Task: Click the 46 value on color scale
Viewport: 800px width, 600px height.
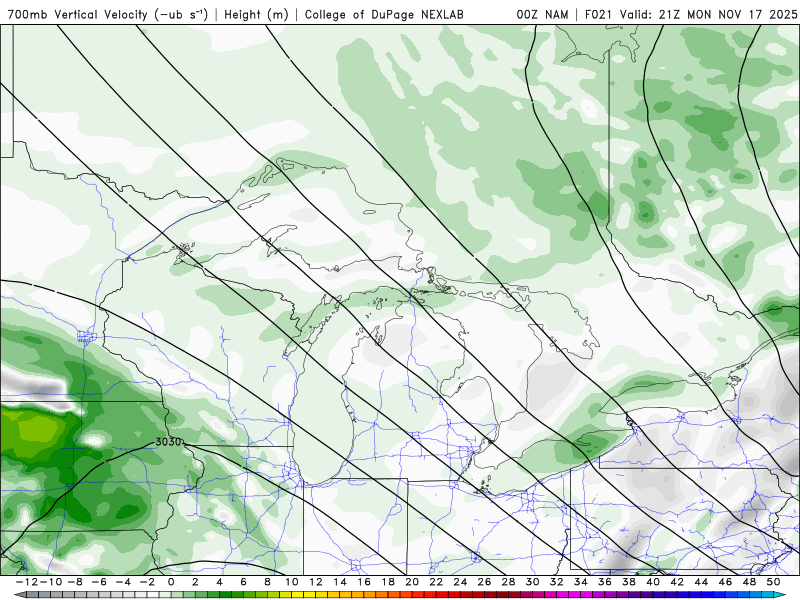Action: pyautogui.click(x=725, y=582)
